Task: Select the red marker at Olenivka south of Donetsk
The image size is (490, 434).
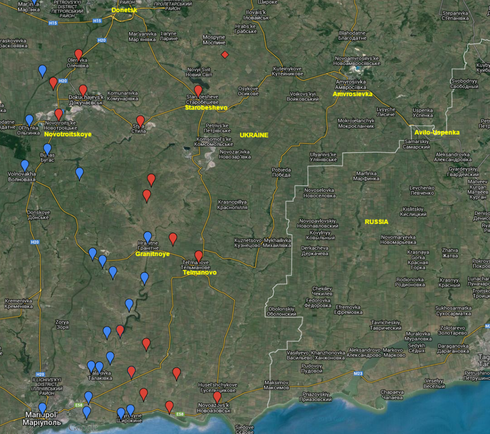Action: (78, 55)
